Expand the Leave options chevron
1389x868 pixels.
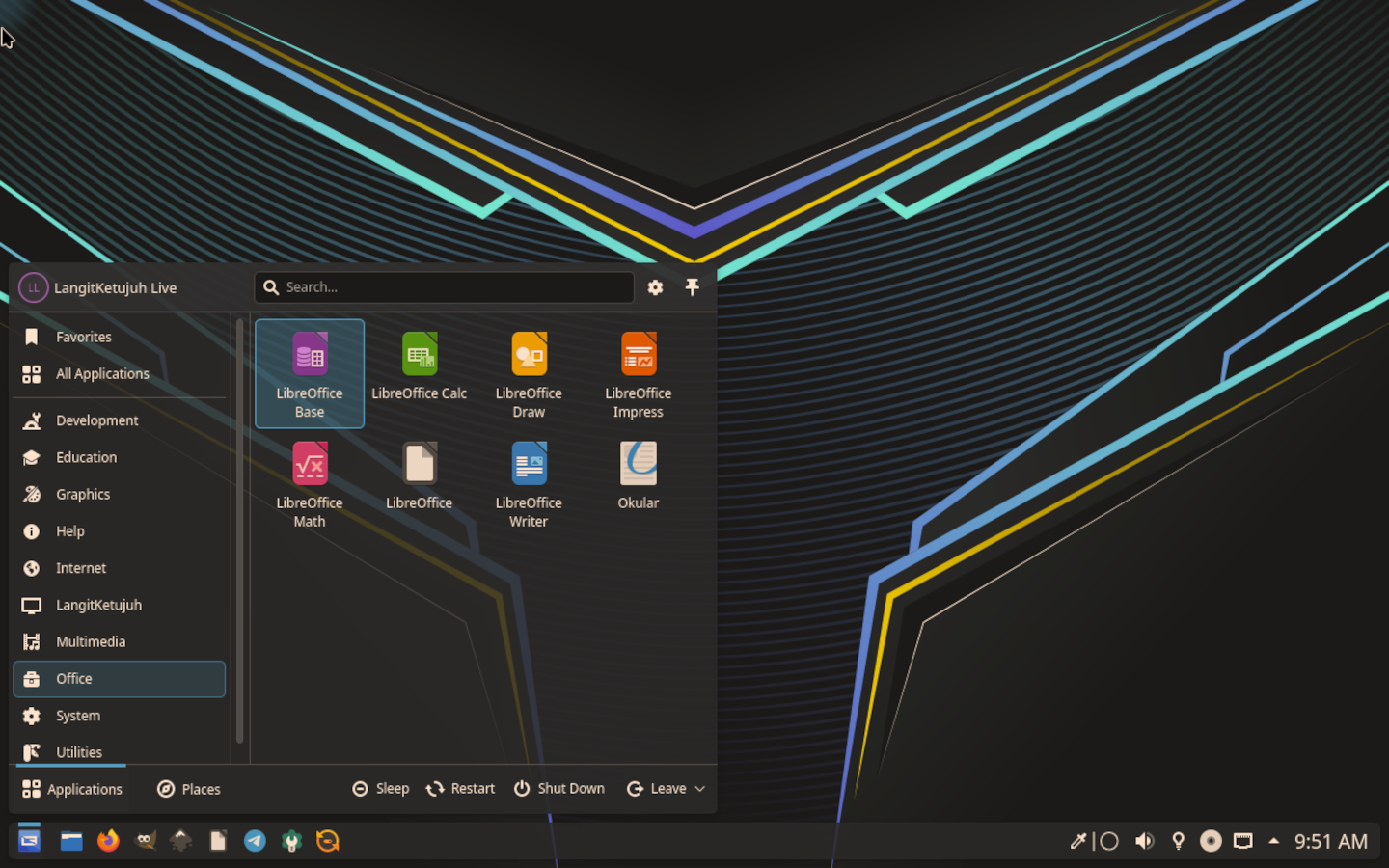(700, 789)
